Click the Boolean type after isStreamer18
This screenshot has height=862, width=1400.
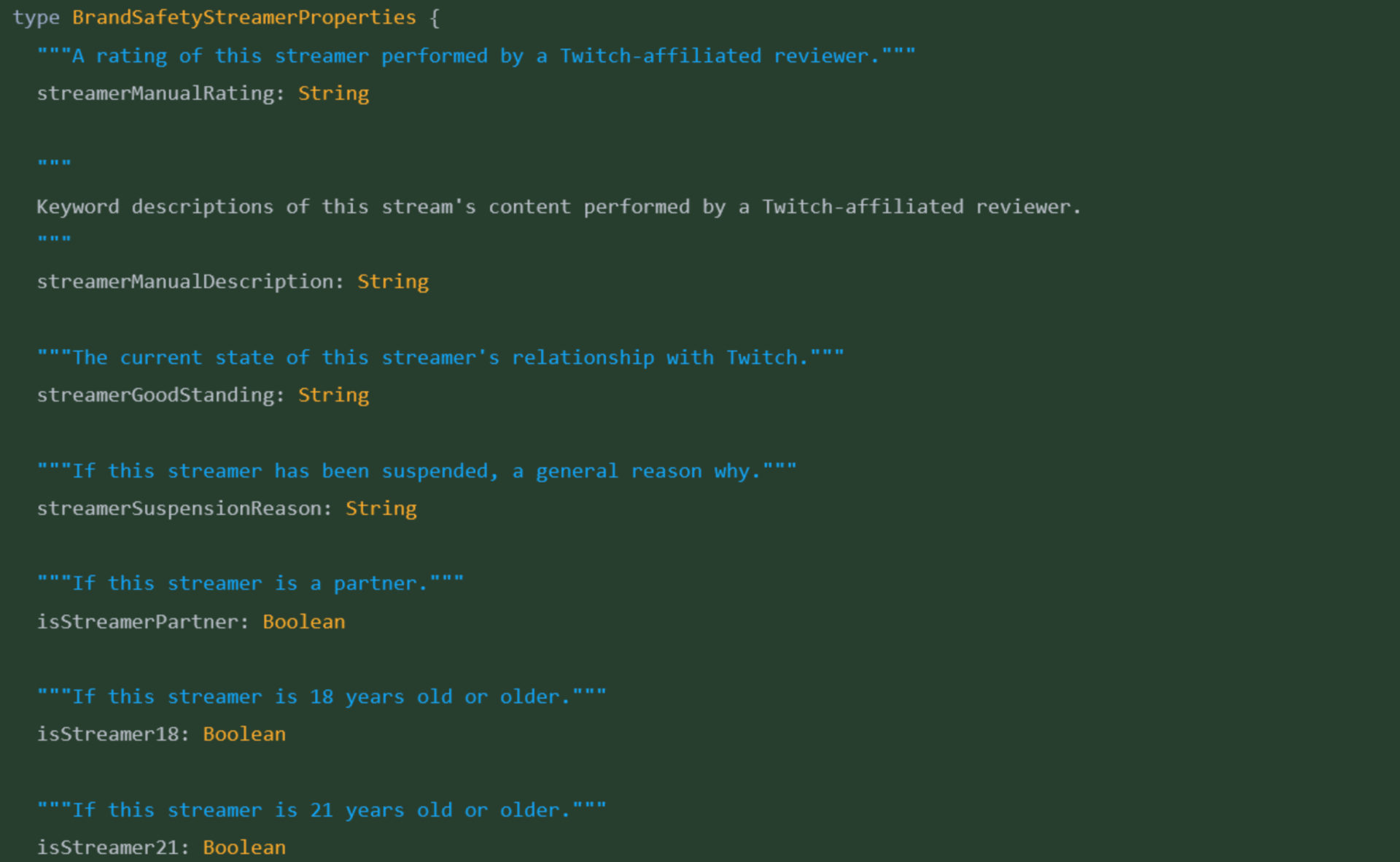coord(244,734)
